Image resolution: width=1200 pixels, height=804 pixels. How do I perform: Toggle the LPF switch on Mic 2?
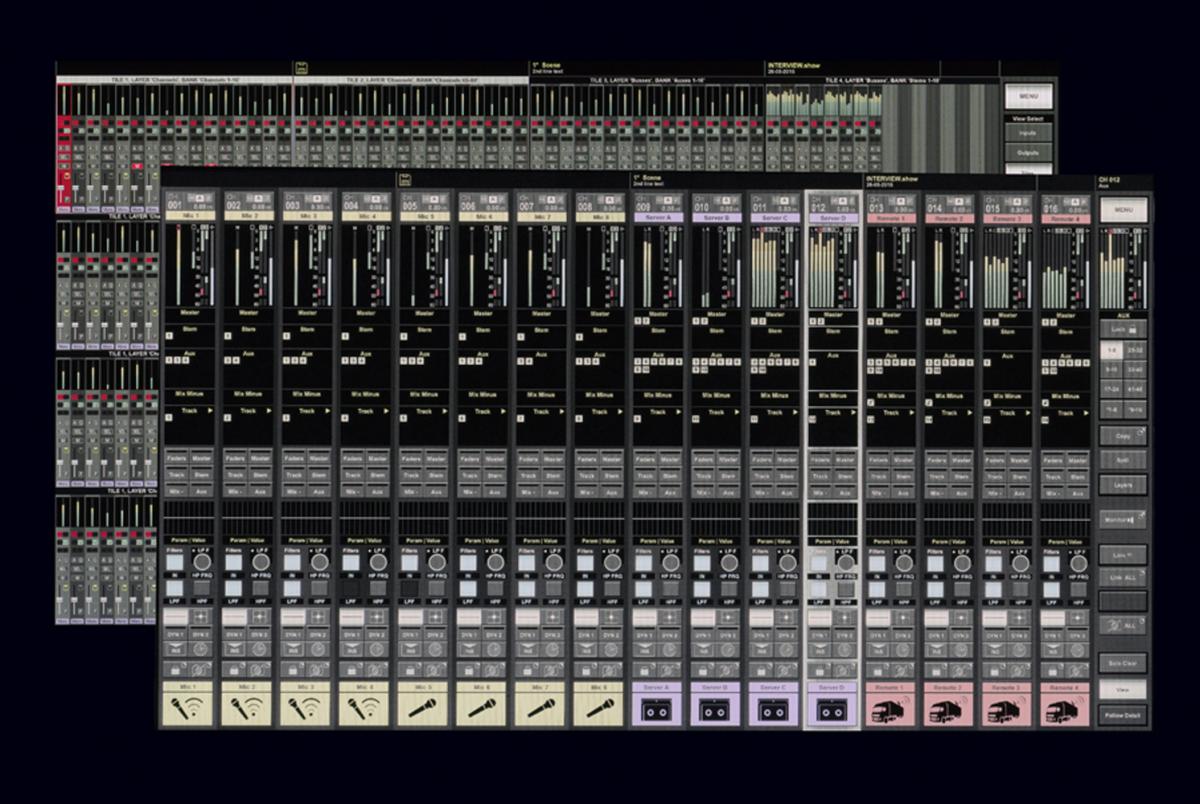233,588
